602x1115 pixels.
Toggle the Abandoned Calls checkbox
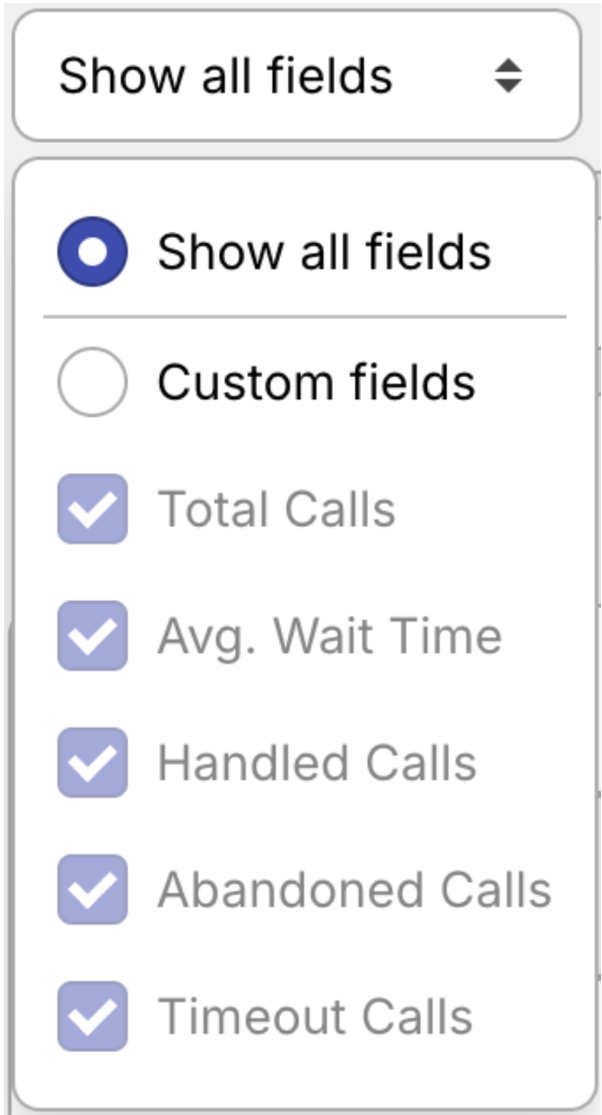point(92,890)
